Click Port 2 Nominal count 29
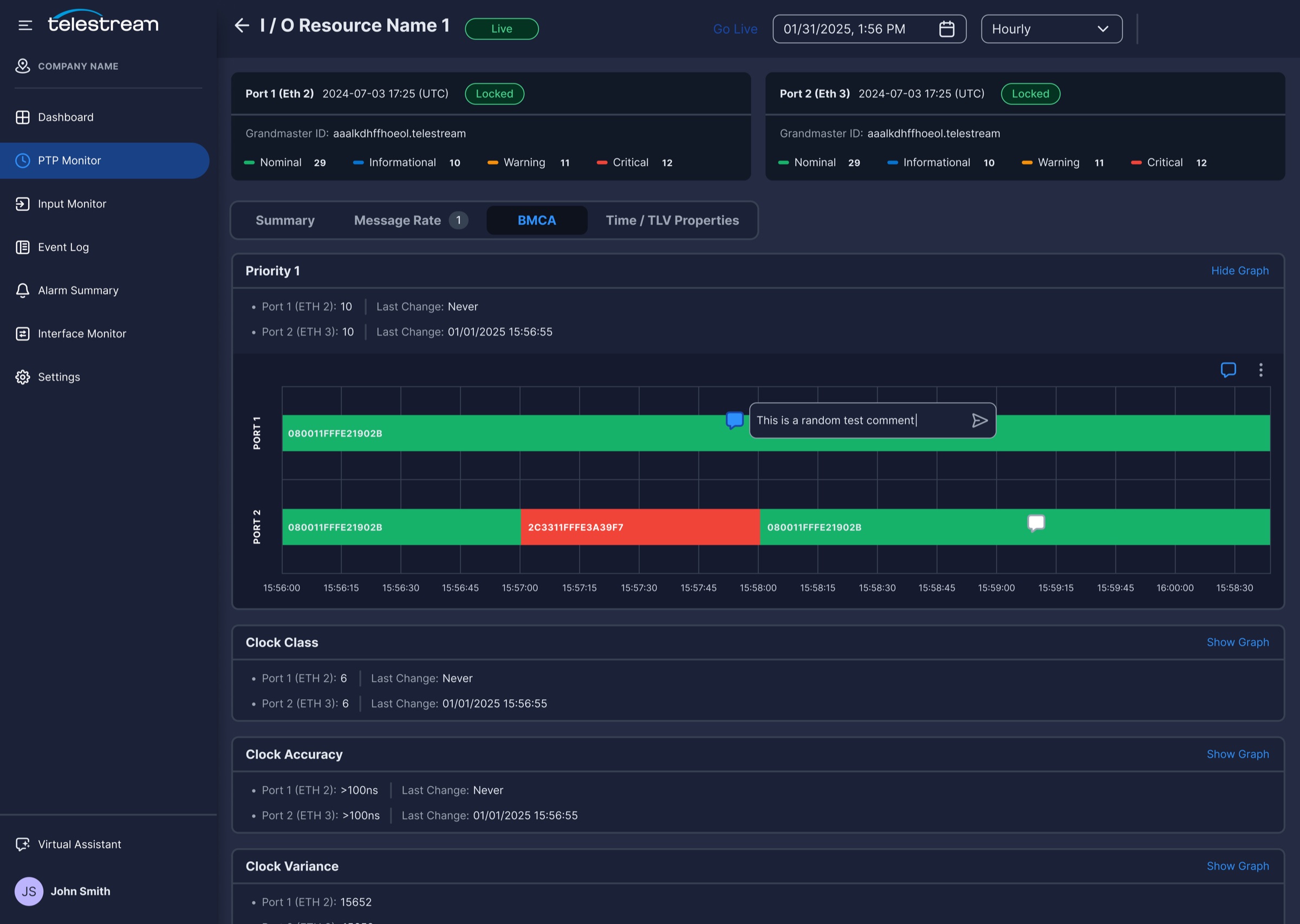 (x=854, y=162)
